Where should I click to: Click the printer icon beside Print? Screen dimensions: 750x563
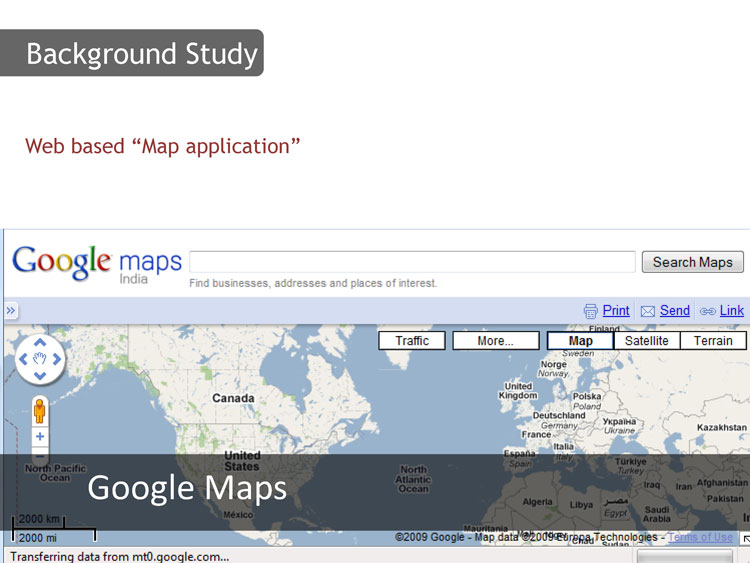click(x=590, y=311)
